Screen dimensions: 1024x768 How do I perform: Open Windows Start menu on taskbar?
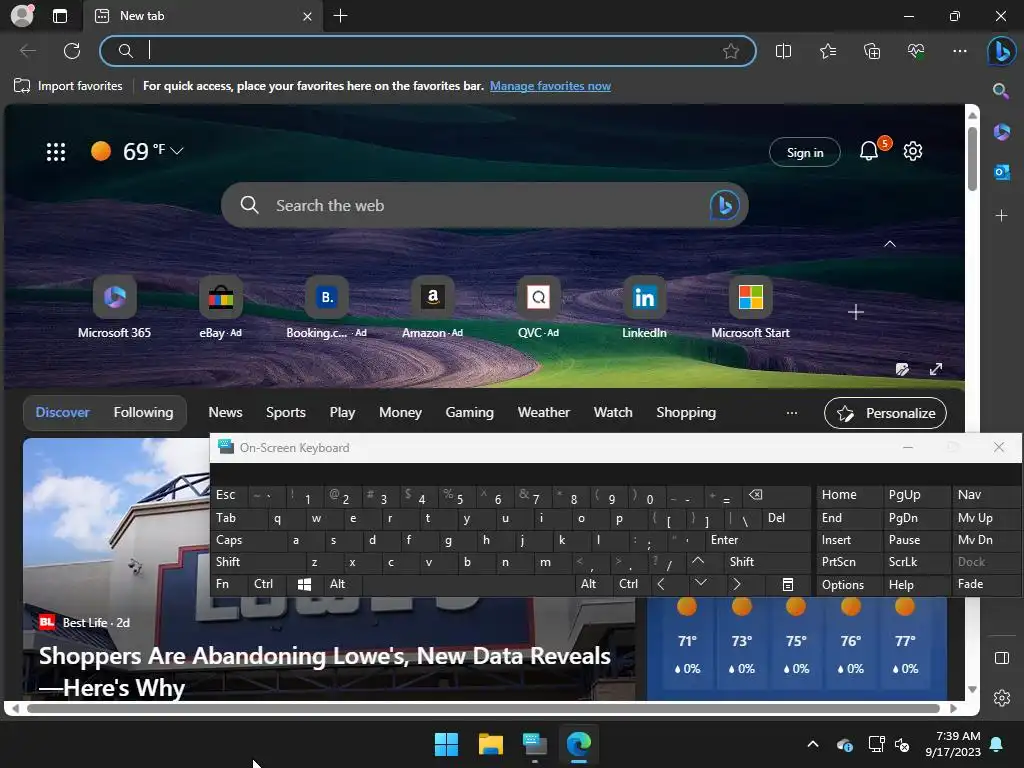tap(446, 744)
